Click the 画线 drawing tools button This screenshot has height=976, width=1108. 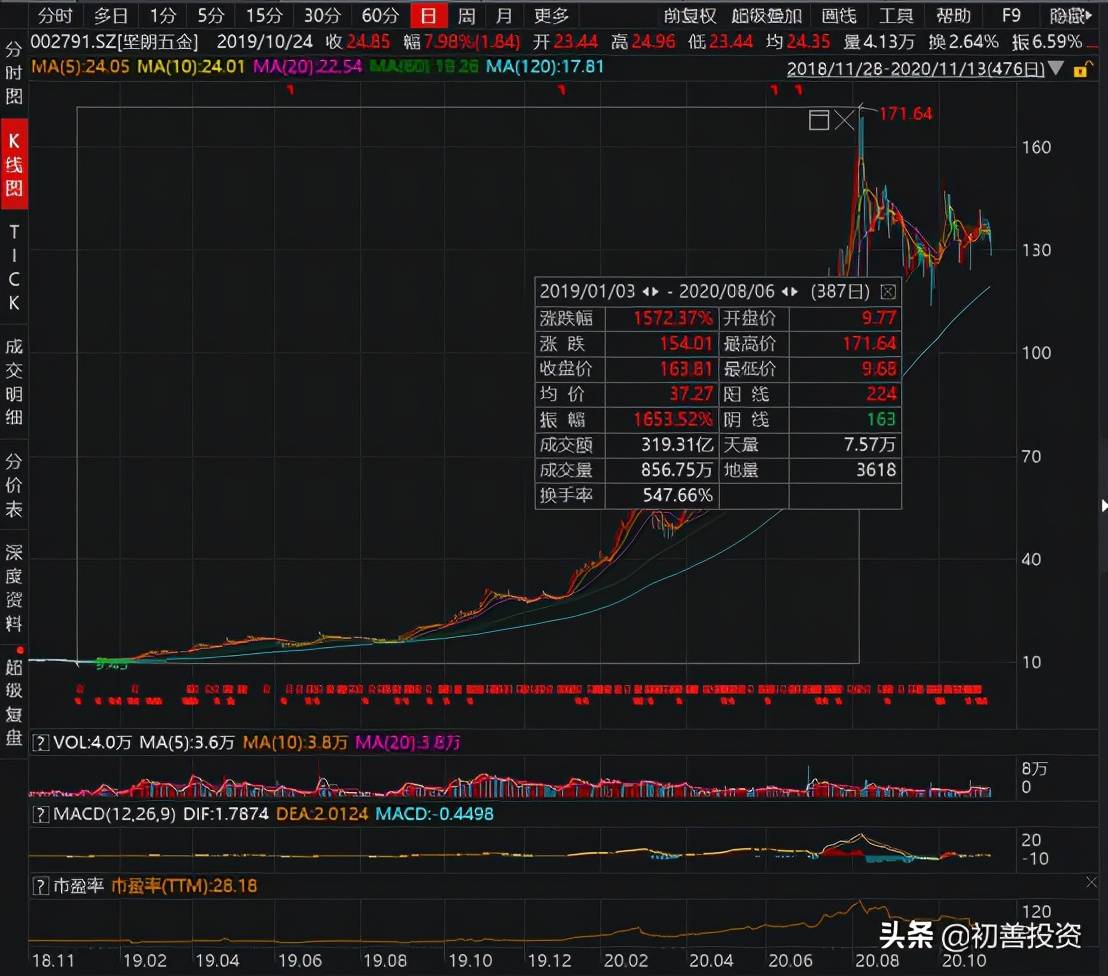coord(838,16)
